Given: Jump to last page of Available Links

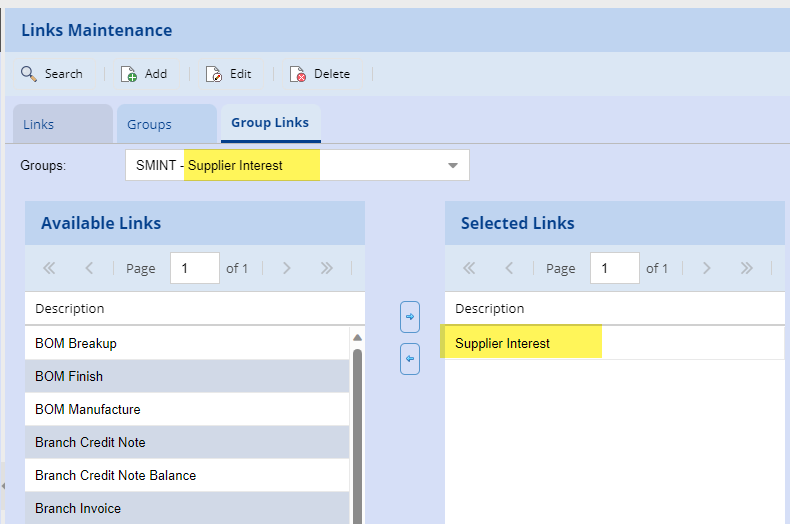Looking at the screenshot, I should tap(326, 268).
